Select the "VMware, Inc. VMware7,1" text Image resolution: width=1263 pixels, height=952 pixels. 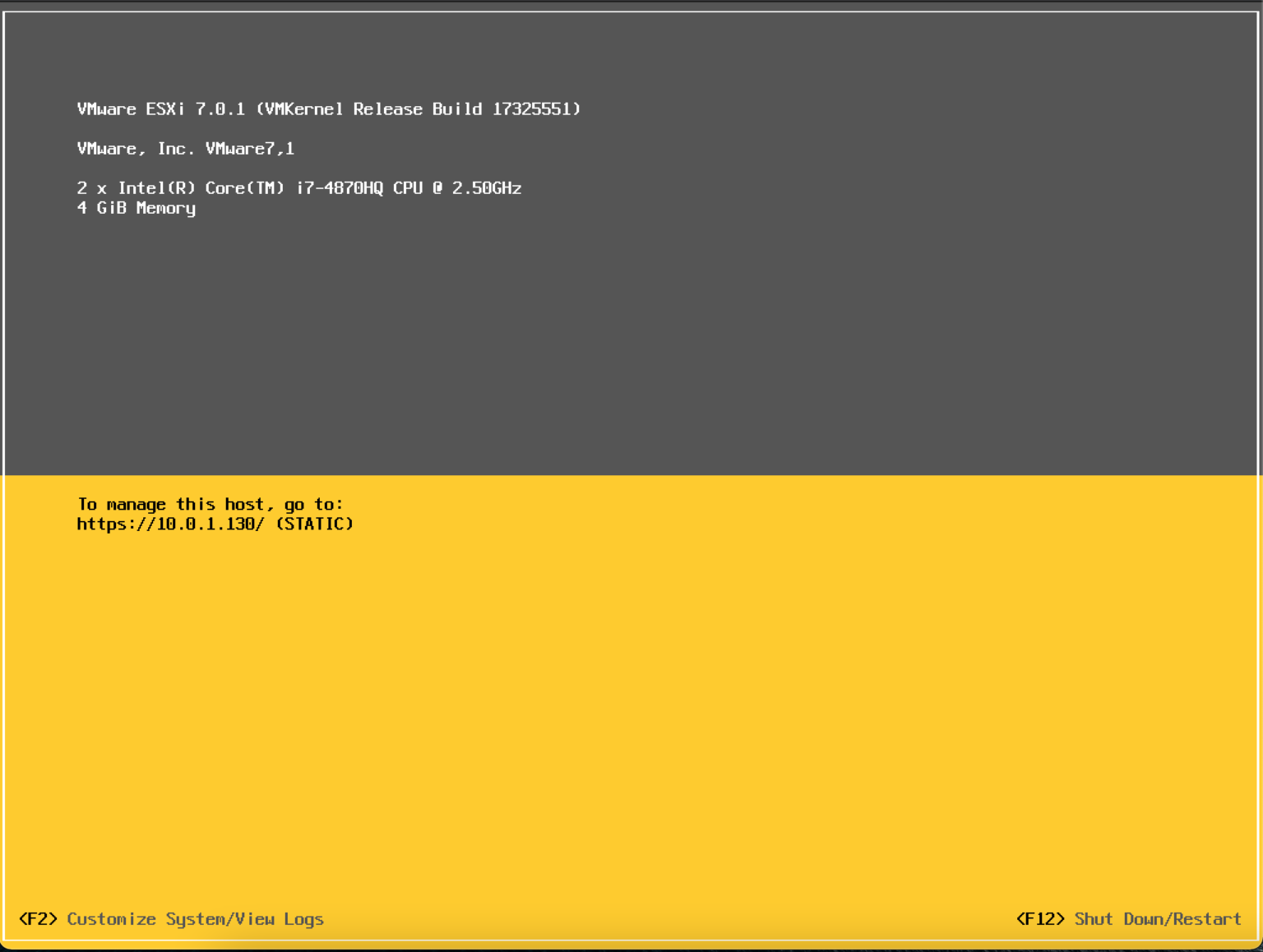(186, 149)
